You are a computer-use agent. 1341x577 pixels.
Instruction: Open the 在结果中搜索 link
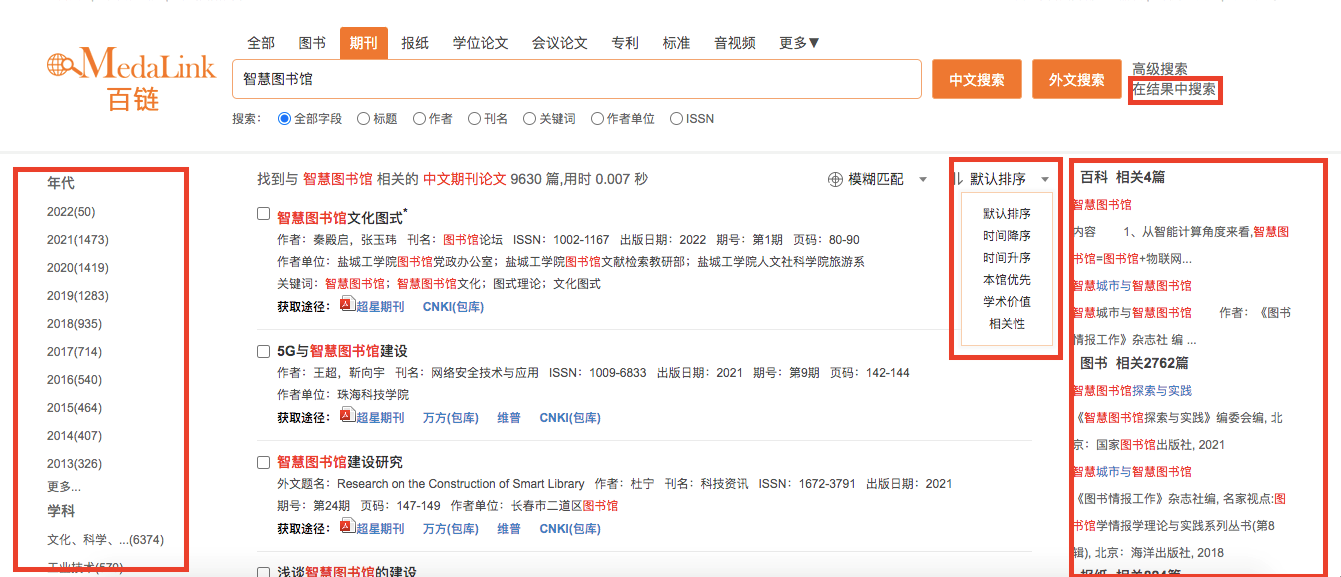coord(1174,89)
